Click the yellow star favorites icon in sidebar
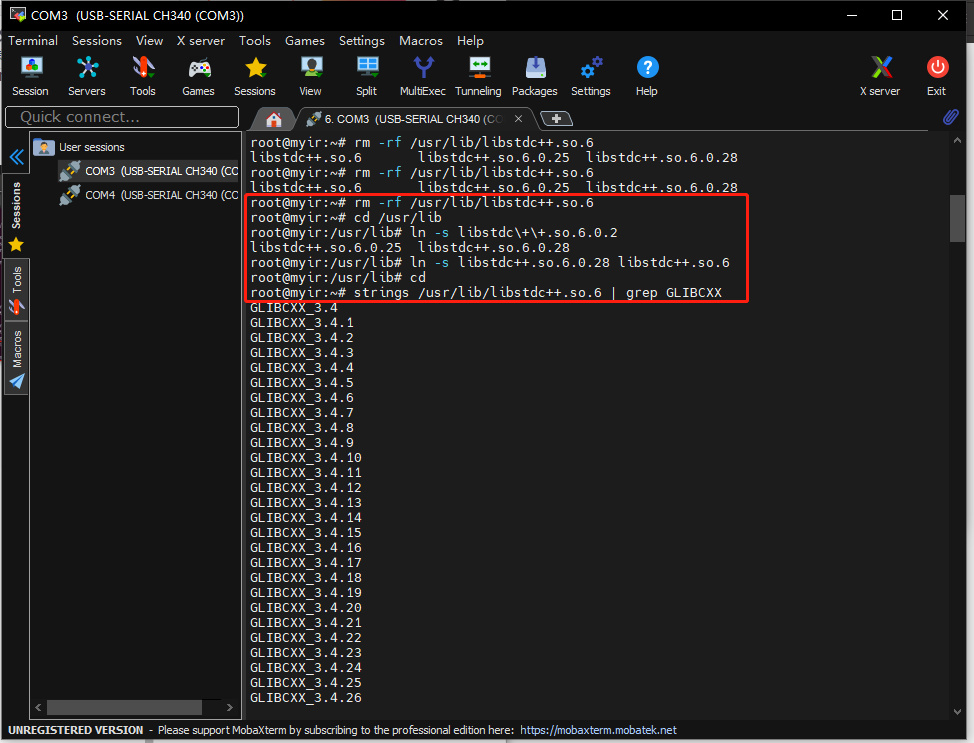 coord(16,245)
